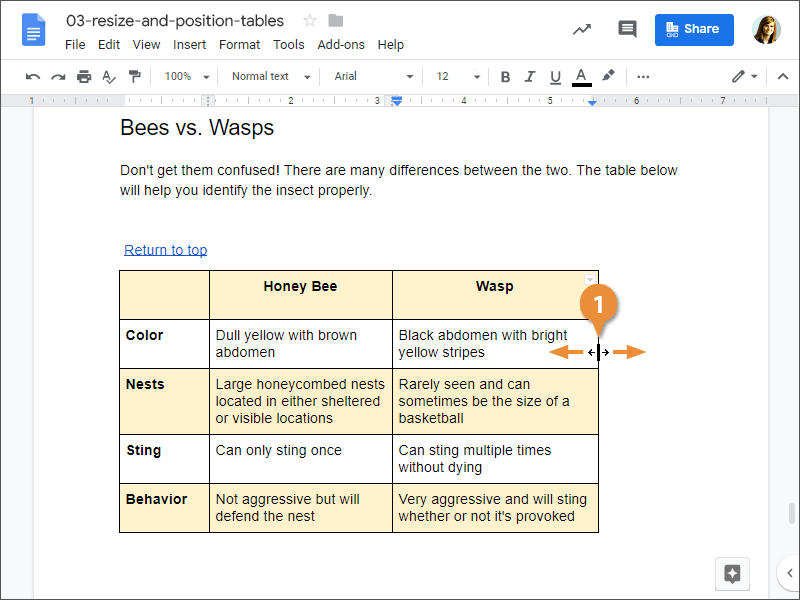Click the Redo arrow icon
800x600 pixels.
click(58, 77)
